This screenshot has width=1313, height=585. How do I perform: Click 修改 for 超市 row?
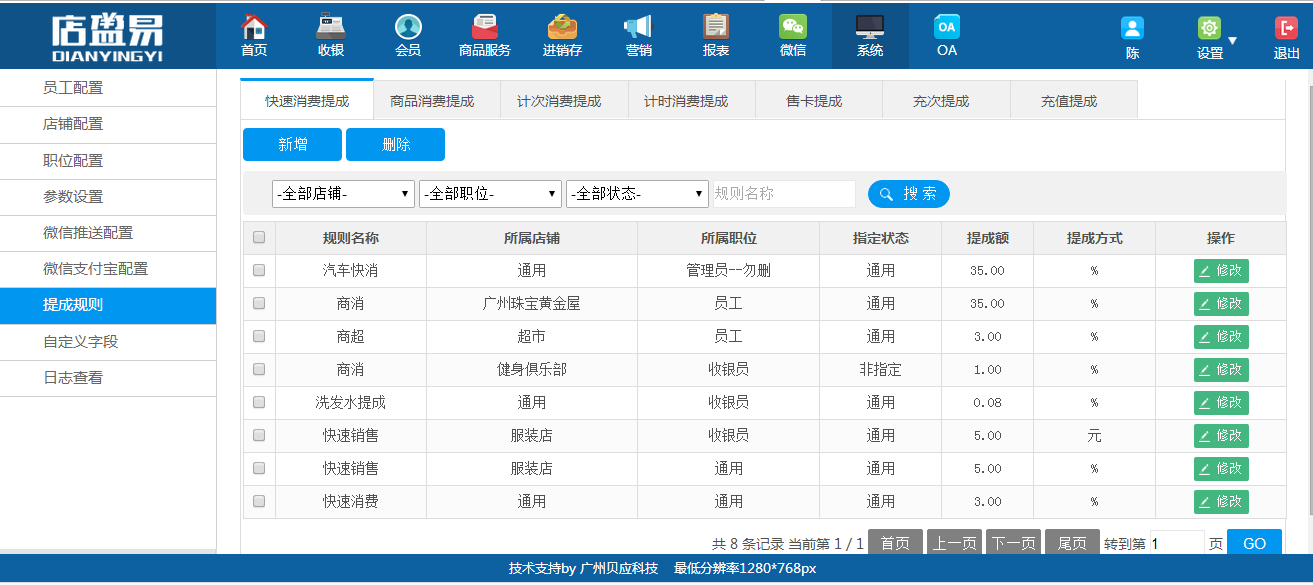pyautogui.click(x=1221, y=337)
